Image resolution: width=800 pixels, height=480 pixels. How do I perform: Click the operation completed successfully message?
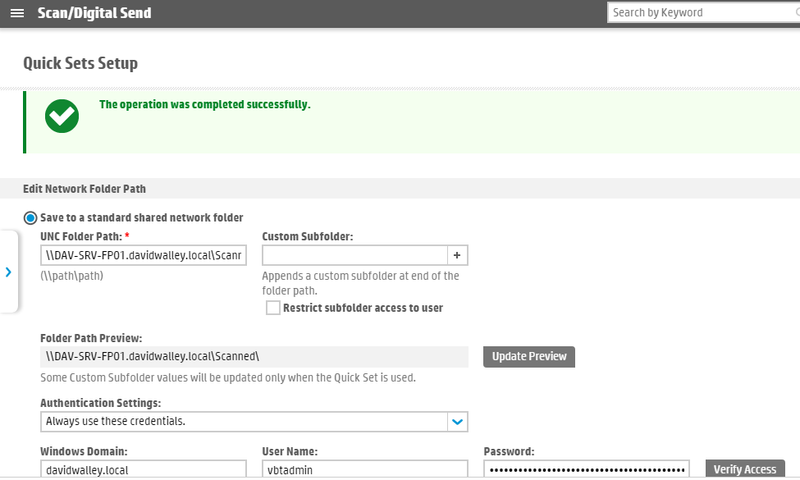point(205,104)
